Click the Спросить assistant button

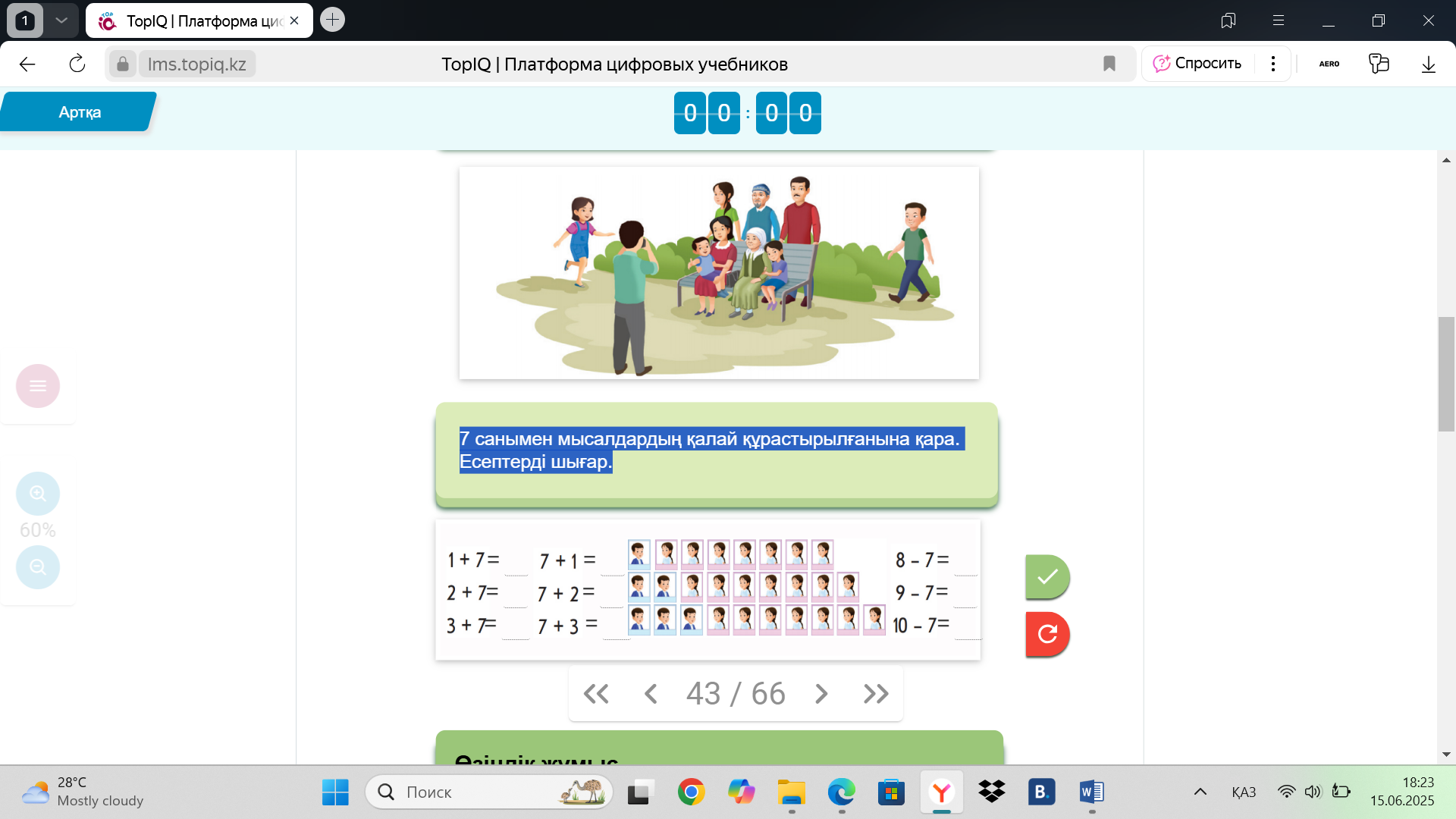pos(1198,64)
